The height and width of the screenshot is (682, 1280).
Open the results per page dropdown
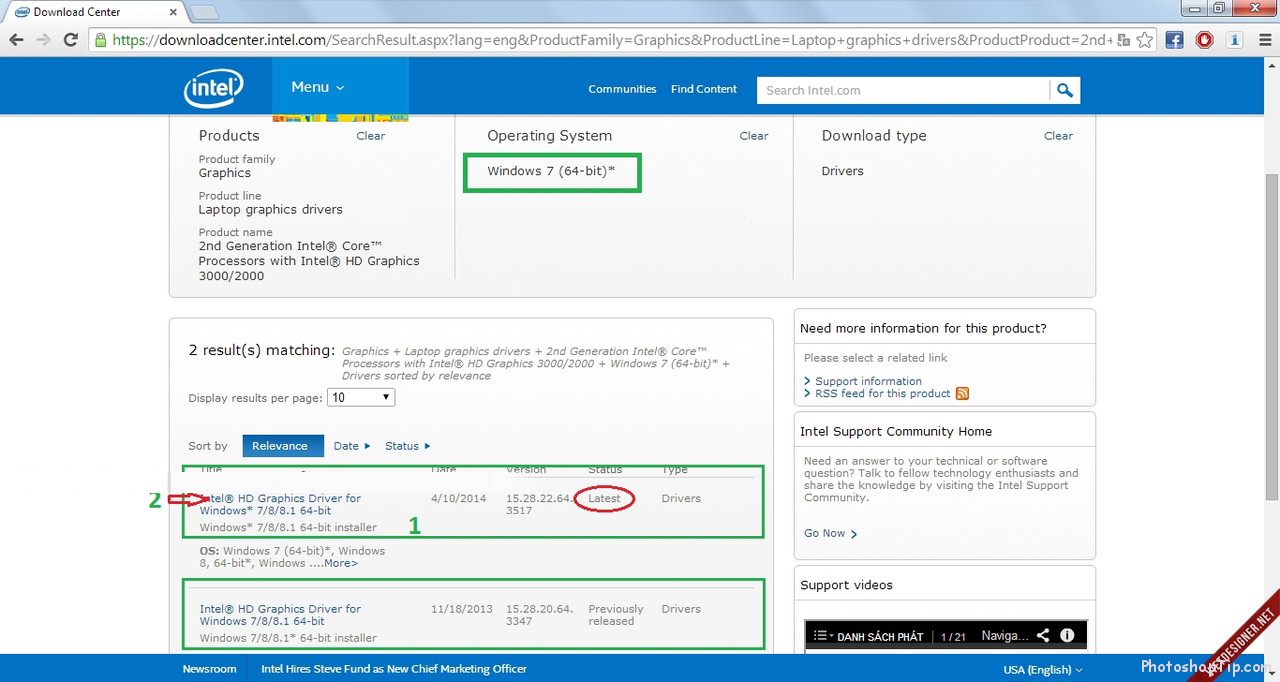361,397
